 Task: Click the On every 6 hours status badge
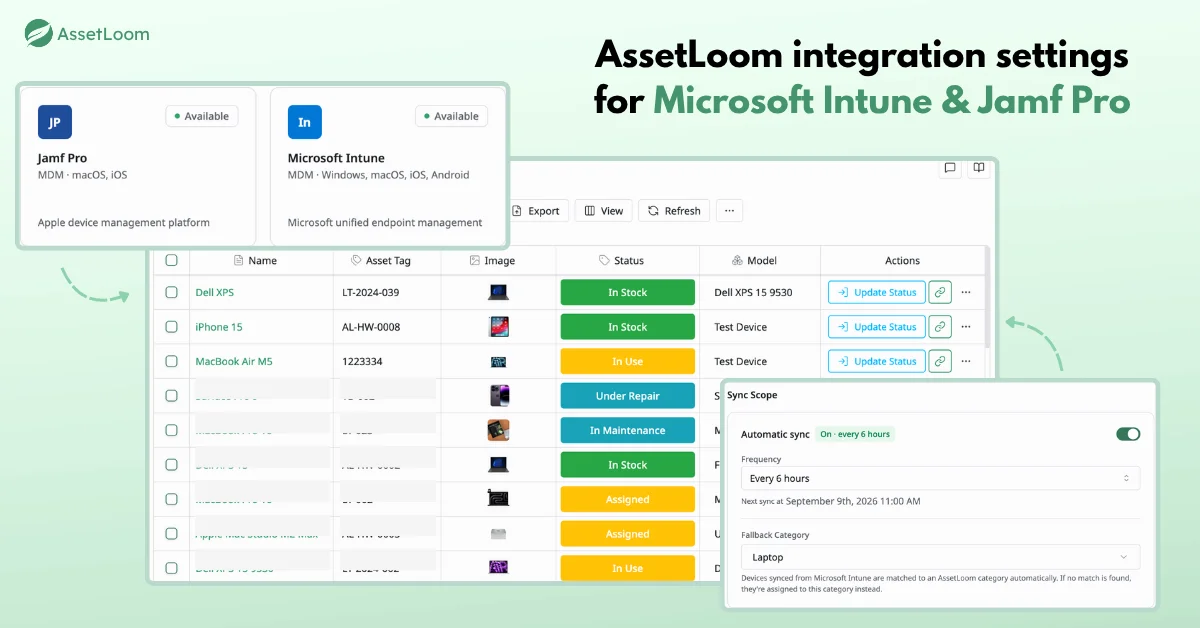tap(854, 434)
